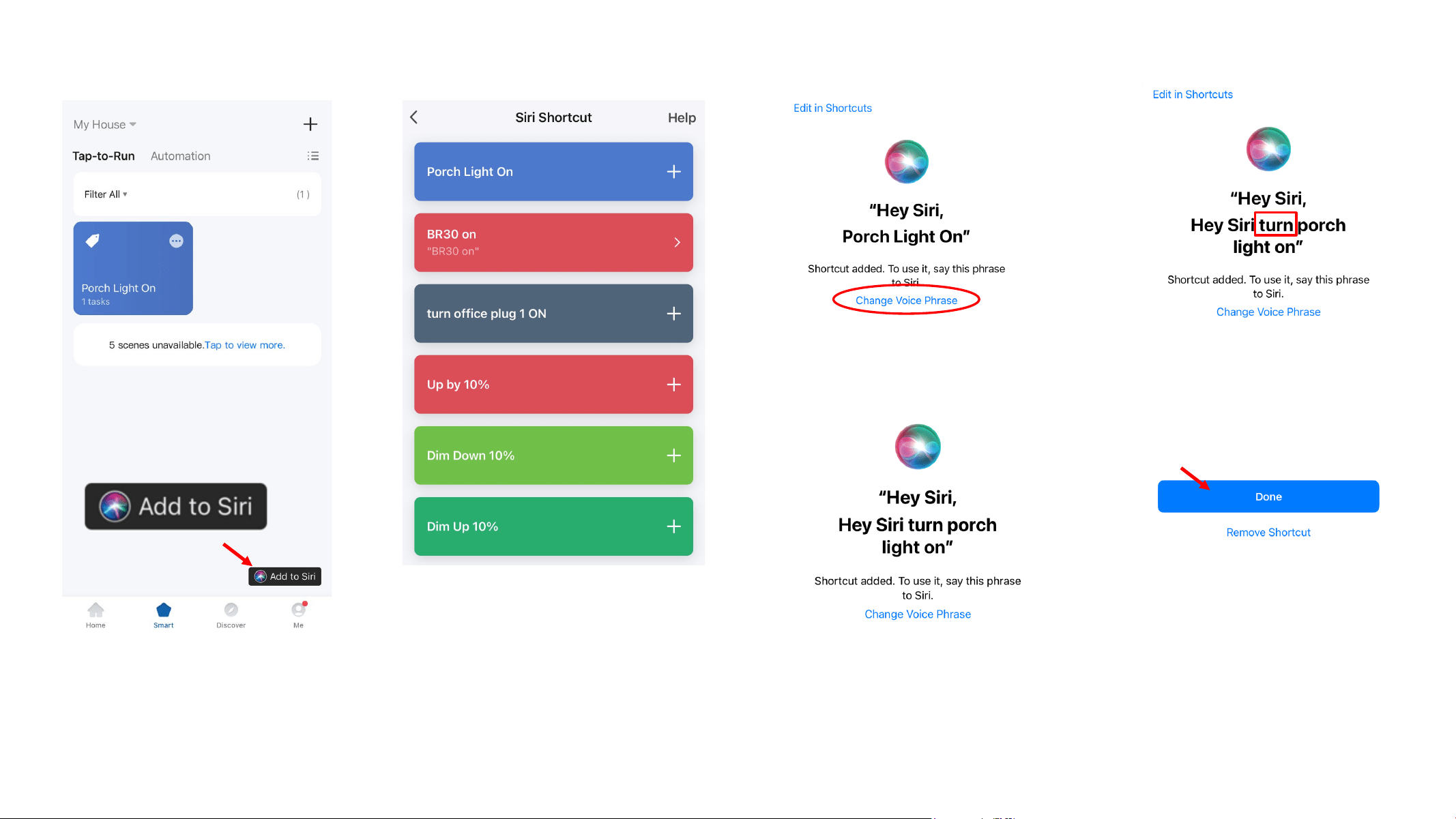Select the Smart tab in bottom bar
Image resolution: width=1456 pixels, height=819 pixels.
click(x=164, y=614)
